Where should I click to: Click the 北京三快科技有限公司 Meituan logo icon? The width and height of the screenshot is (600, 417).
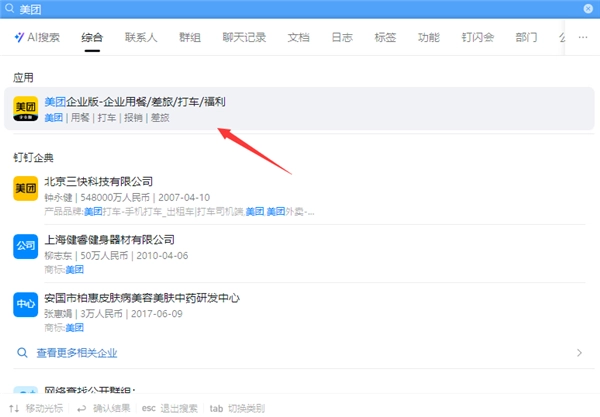pyautogui.click(x=25, y=188)
